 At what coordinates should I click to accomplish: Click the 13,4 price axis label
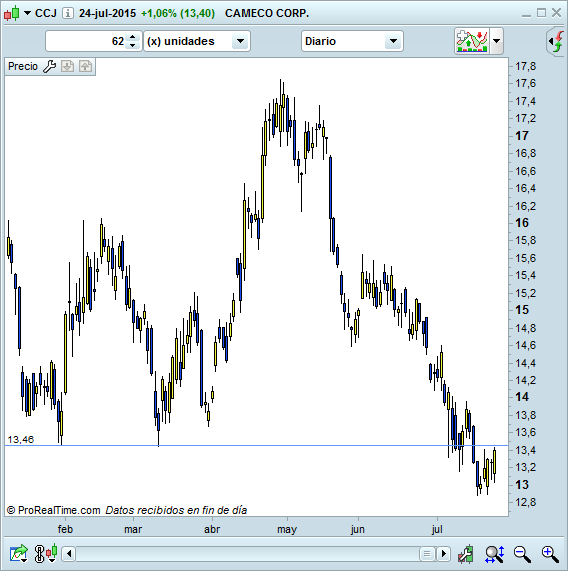point(525,450)
